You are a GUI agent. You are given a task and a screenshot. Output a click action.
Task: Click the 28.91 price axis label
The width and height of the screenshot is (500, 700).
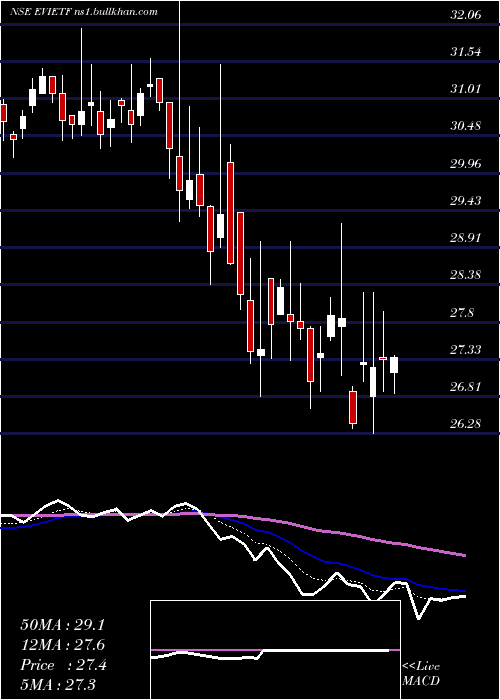pyautogui.click(x=466, y=238)
